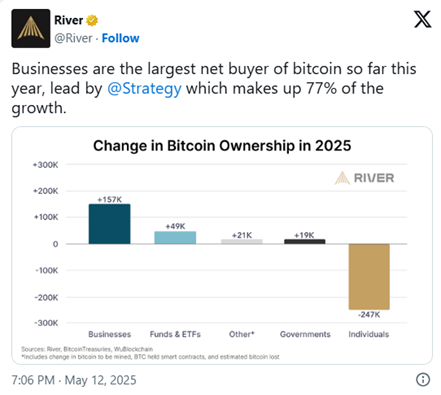Click the -247K data label
The height and width of the screenshot is (395, 441).
369,315
